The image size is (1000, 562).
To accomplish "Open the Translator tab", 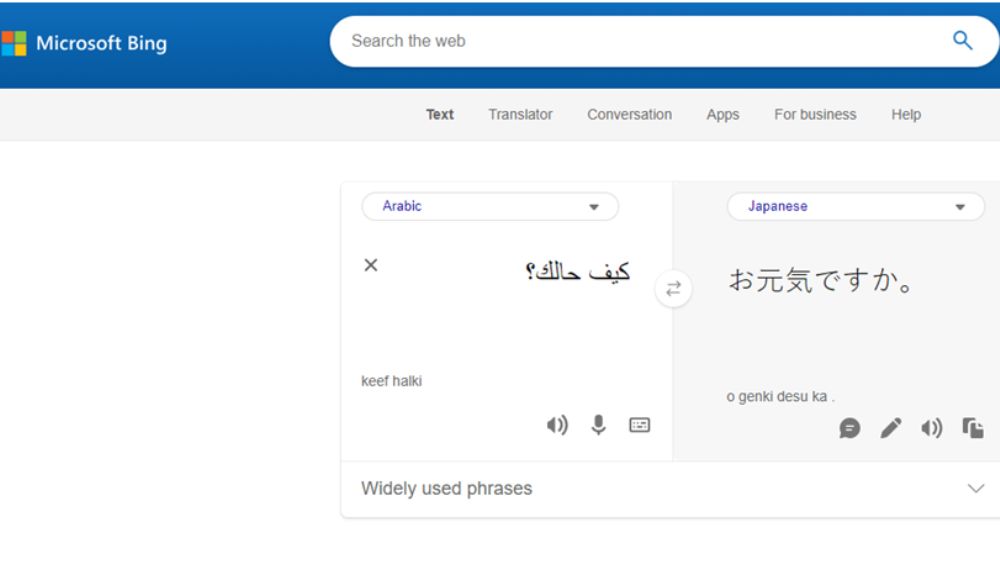I will click(520, 115).
